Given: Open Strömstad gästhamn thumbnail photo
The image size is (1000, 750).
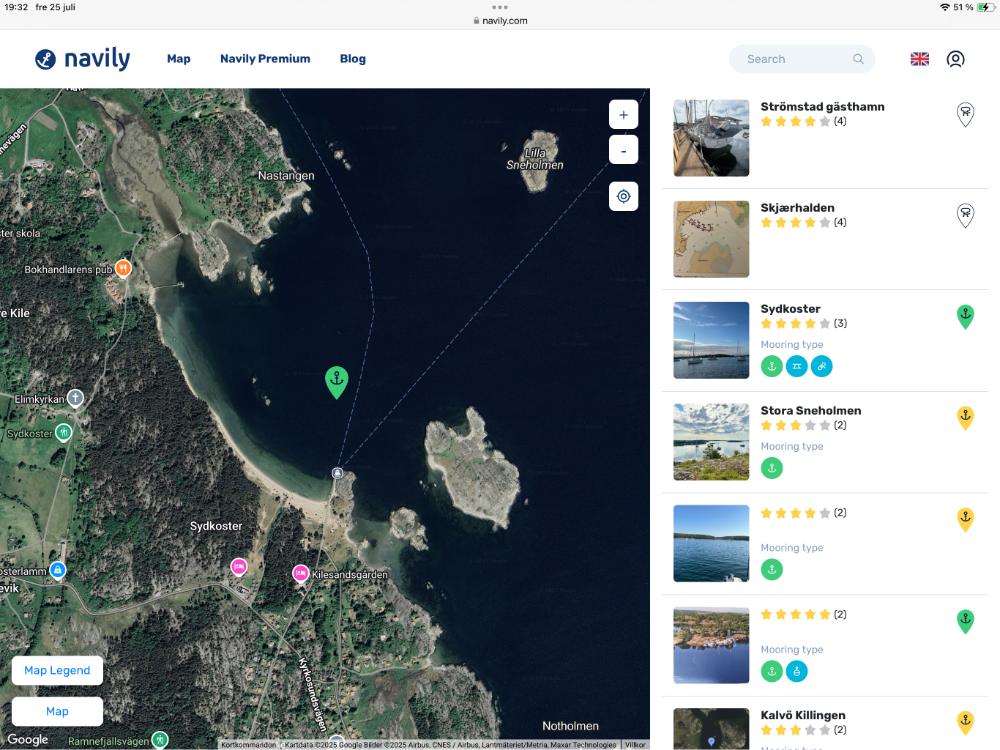Looking at the screenshot, I should [711, 138].
